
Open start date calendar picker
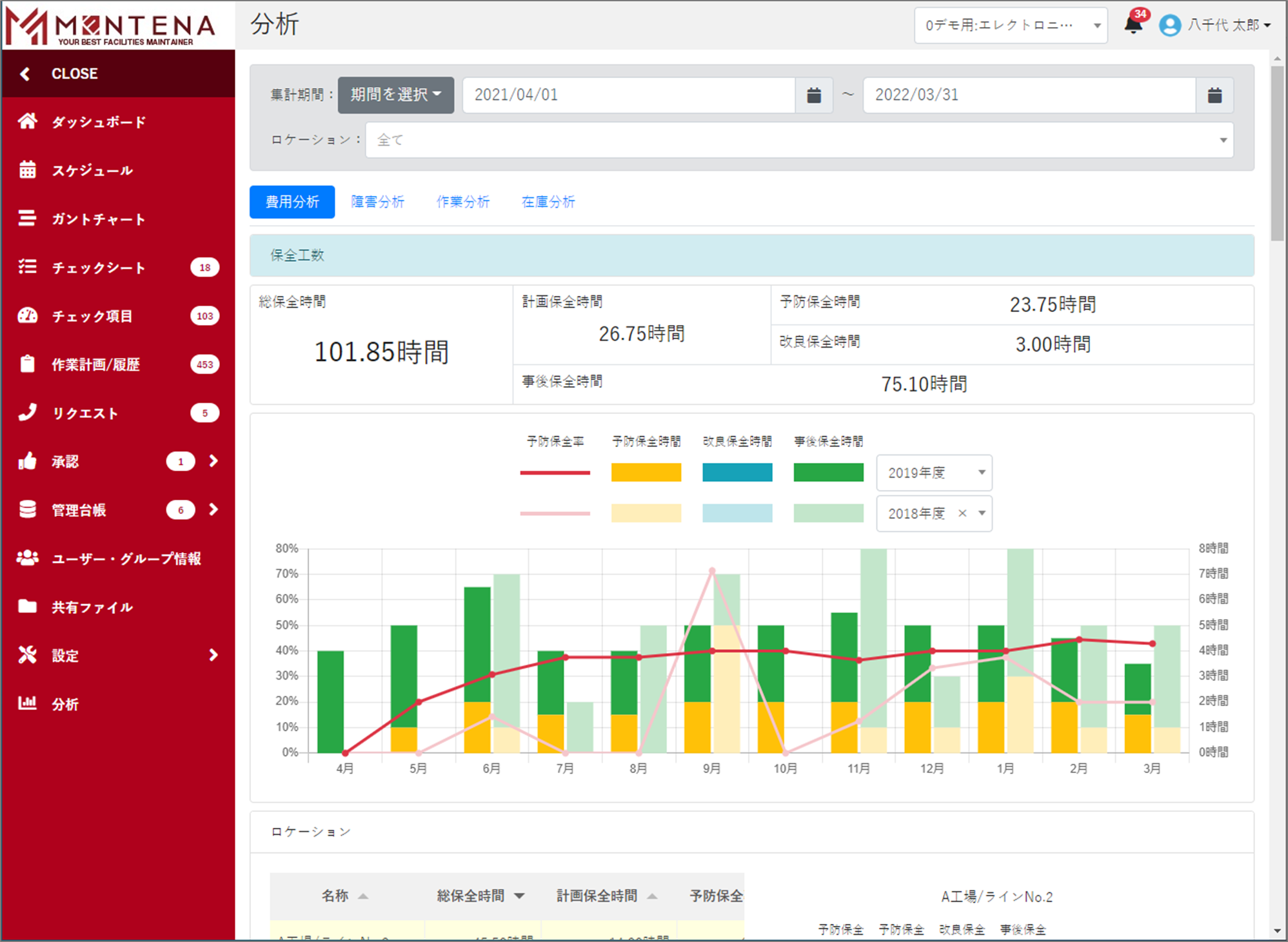pos(814,95)
